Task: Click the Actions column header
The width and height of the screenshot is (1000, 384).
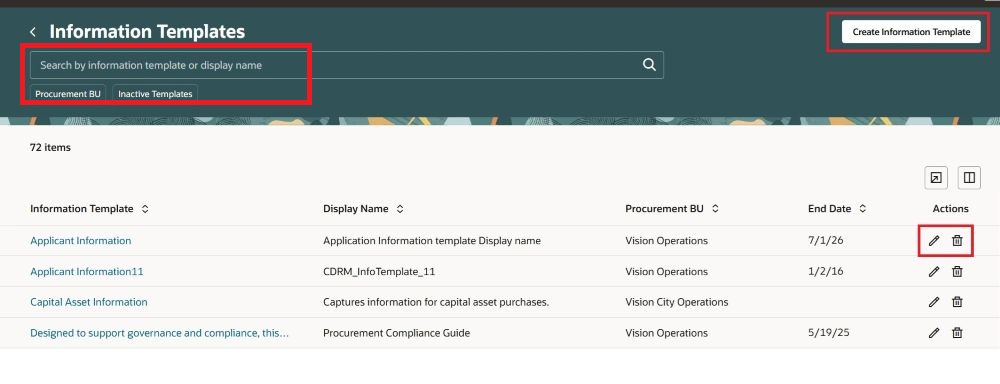Action: [950, 209]
